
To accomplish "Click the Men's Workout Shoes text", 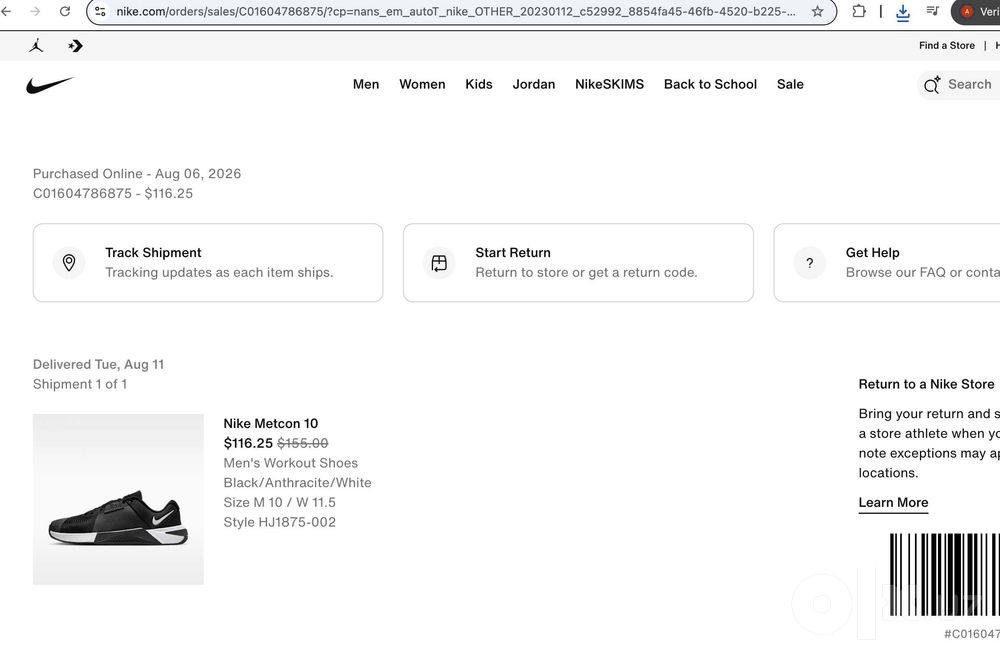I will click(x=291, y=463).
